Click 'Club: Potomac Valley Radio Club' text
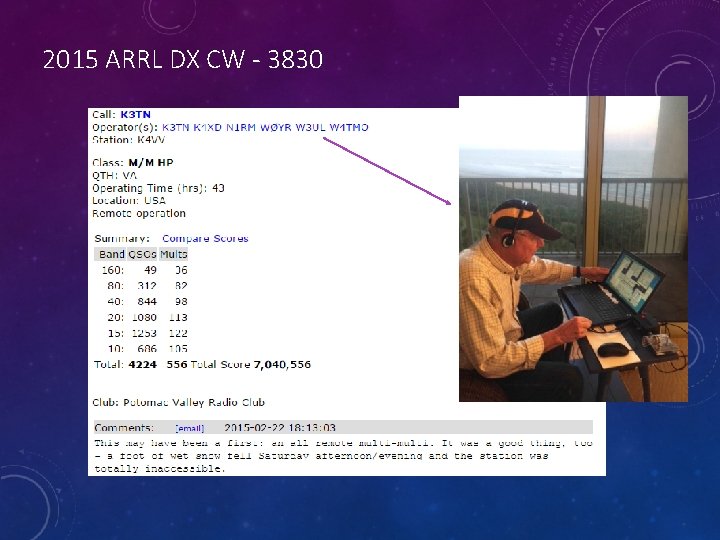The height and width of the screenshot is (540, 720). point(179,403)
